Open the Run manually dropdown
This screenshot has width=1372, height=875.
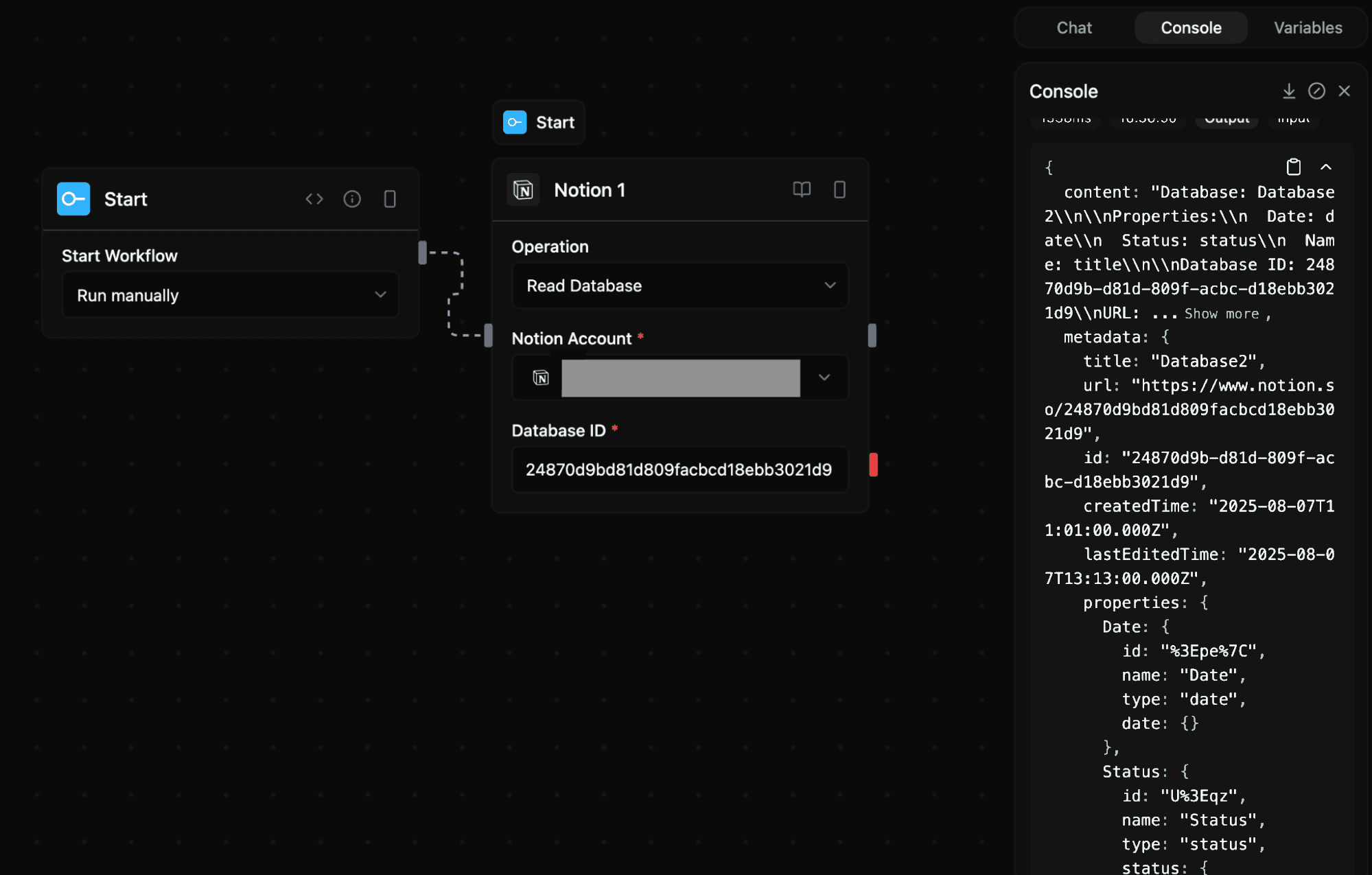click(x=230, y=294)
